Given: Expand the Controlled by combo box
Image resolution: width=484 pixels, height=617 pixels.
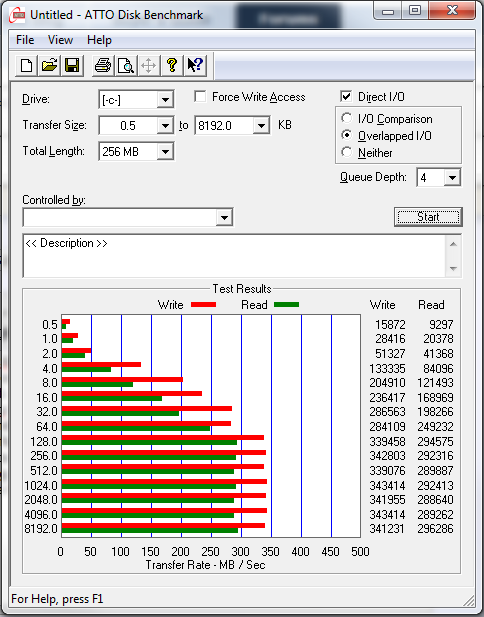Looking at the screenshot, I should pos(224,217).
